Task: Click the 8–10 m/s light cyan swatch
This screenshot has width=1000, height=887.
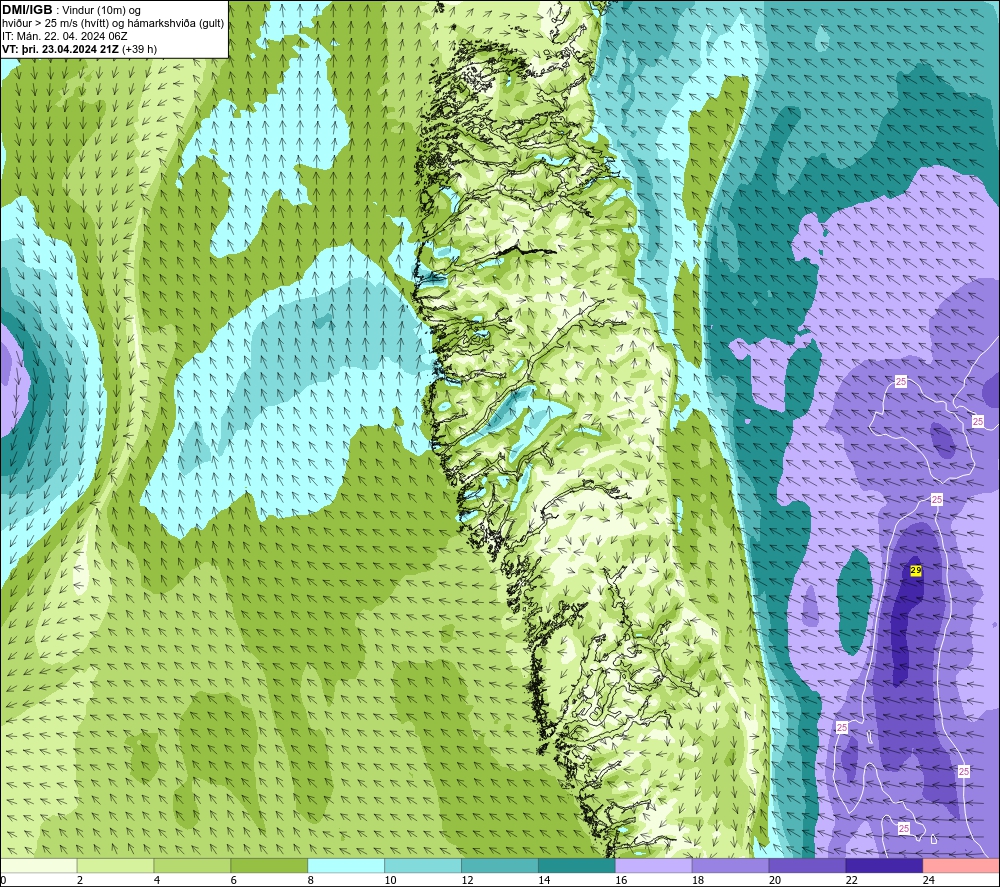Action: point(346,866)
